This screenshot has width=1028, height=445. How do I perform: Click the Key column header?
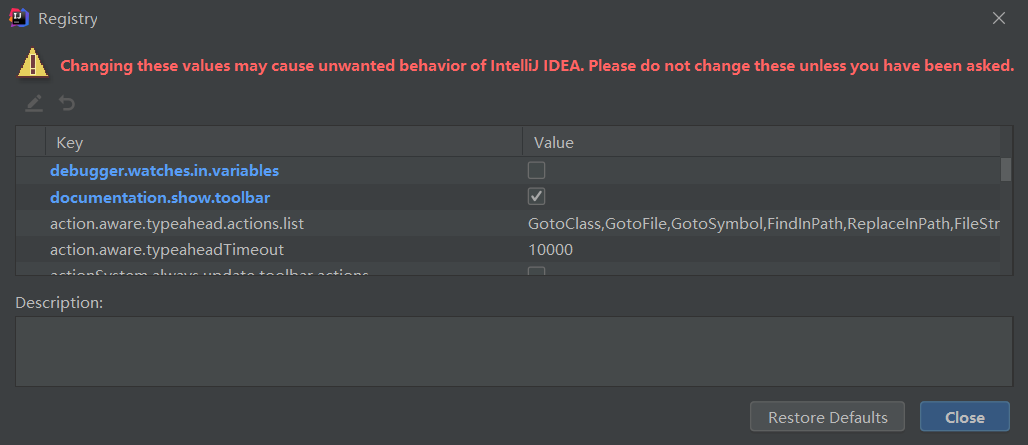(x=284, y=142)
